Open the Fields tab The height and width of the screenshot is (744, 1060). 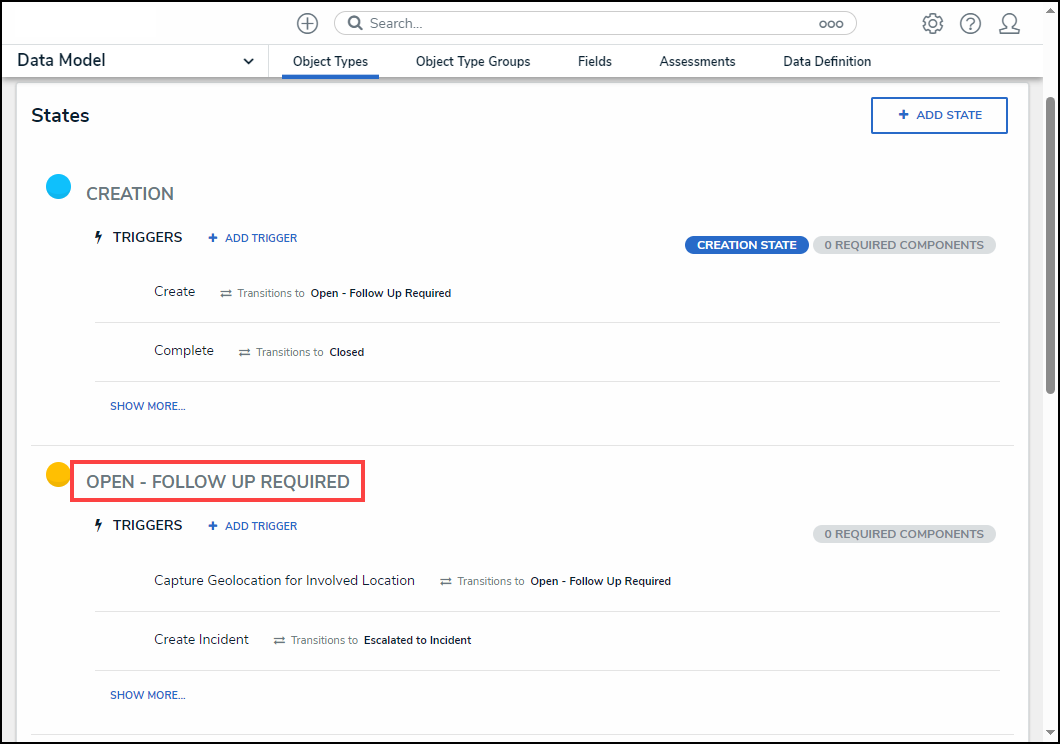click(595, 61)
